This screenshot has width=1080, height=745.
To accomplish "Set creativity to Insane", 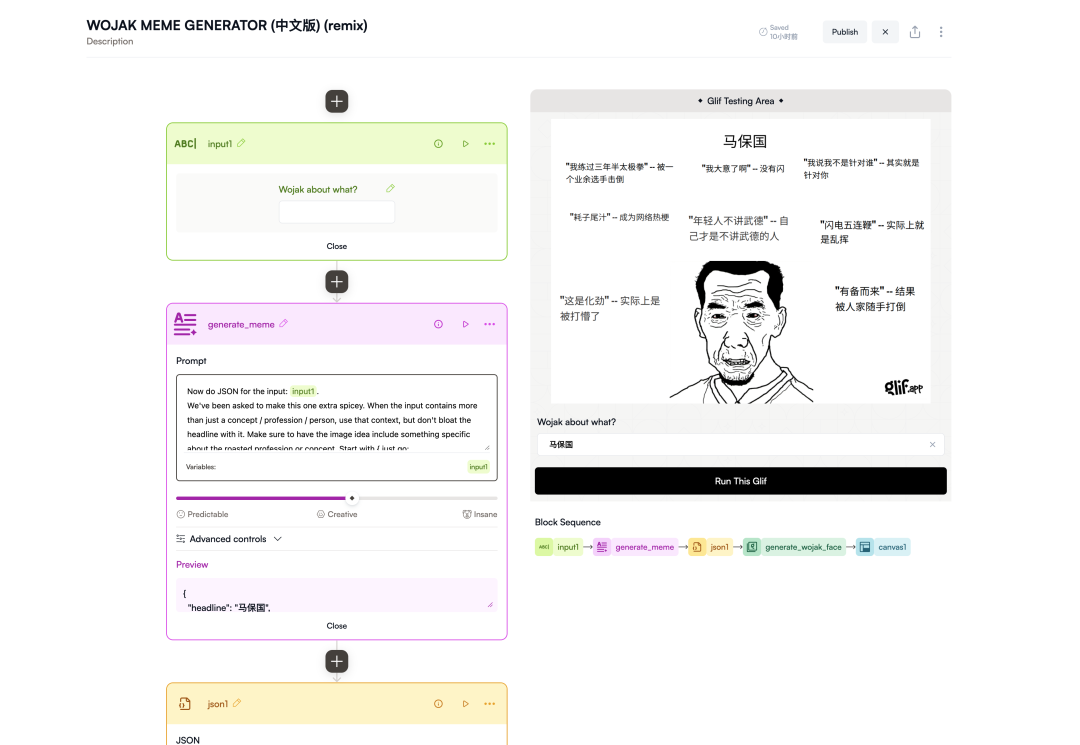I will 480,514.
